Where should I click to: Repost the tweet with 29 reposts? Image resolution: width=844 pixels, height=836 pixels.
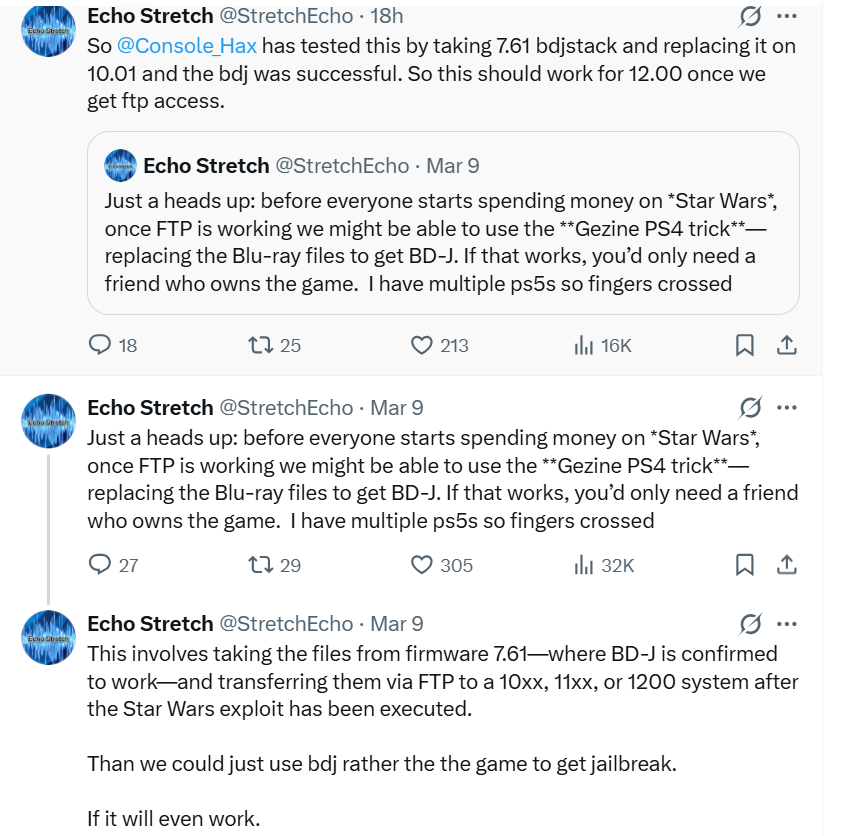point(262,565)
